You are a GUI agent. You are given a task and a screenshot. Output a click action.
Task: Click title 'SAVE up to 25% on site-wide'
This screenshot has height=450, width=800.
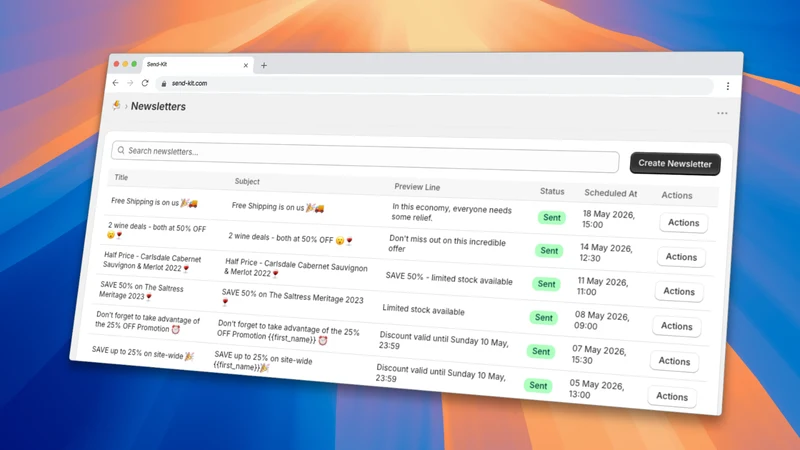(x=142, y=353)
